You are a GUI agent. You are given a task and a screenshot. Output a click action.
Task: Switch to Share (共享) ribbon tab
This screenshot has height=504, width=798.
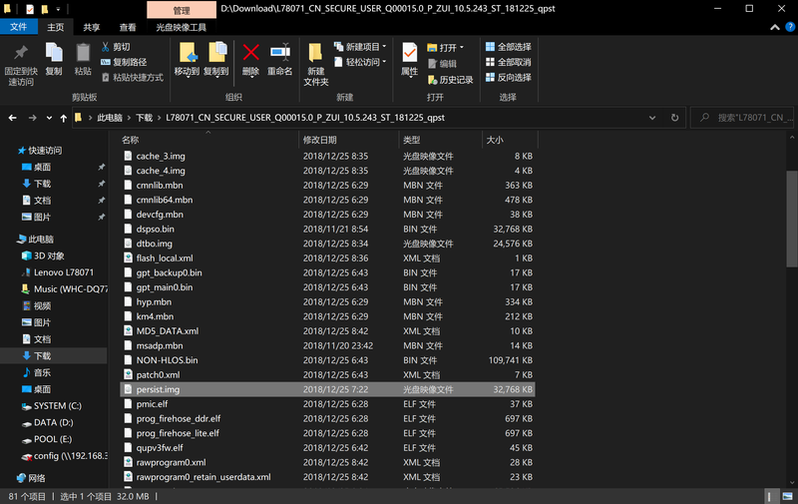pyautogui.click(x=92, y=27)
